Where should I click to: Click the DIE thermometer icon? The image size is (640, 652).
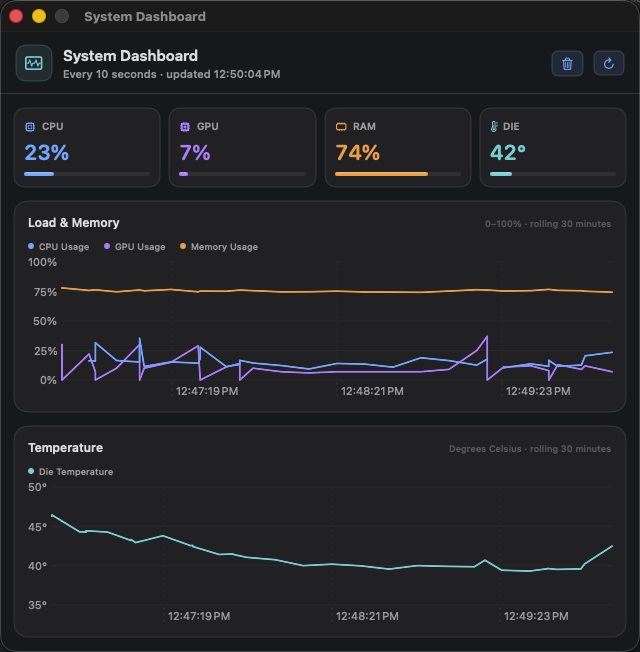(x=494, y=127)
